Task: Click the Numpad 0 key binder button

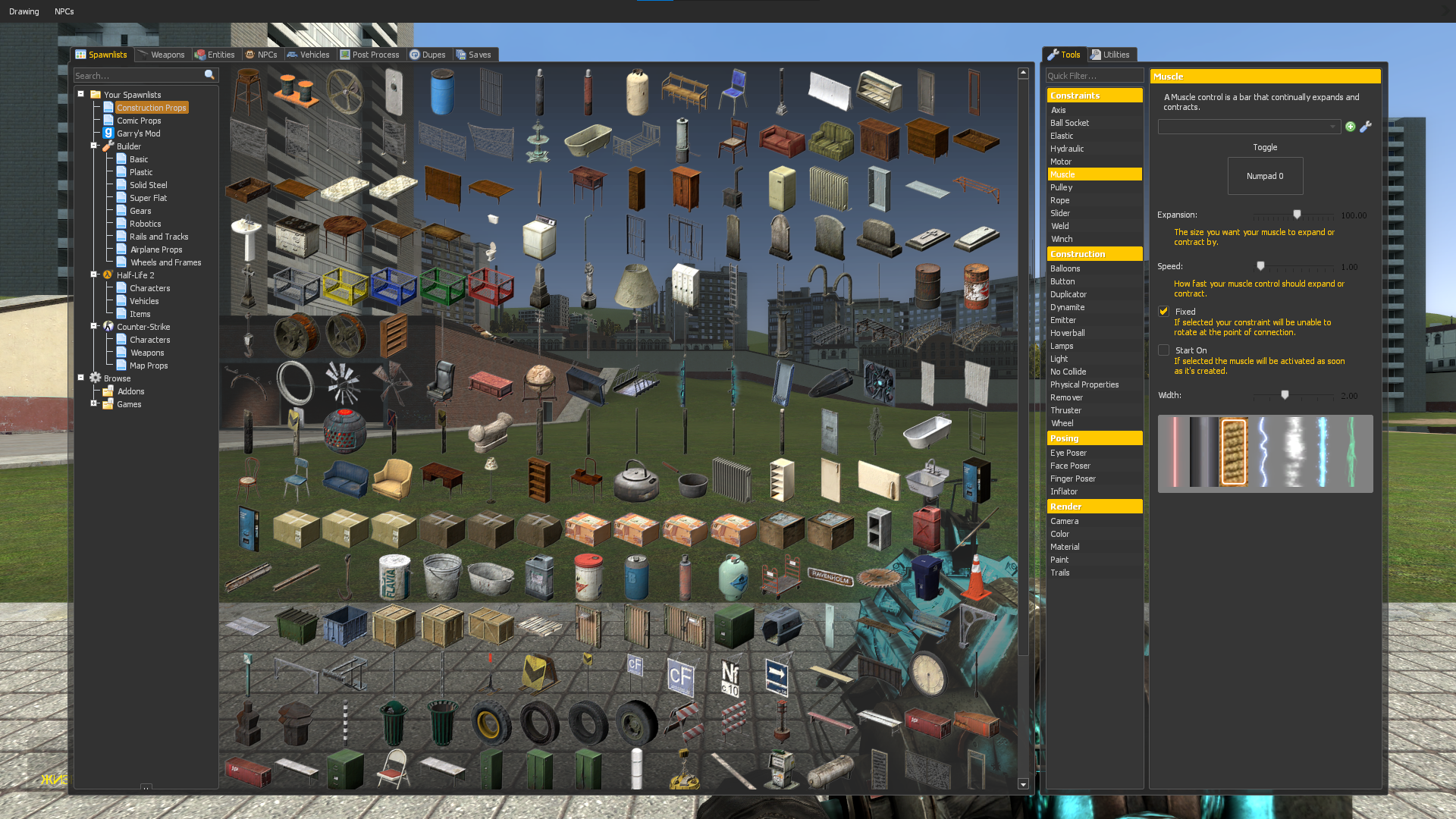Action: pos(1265,176)
